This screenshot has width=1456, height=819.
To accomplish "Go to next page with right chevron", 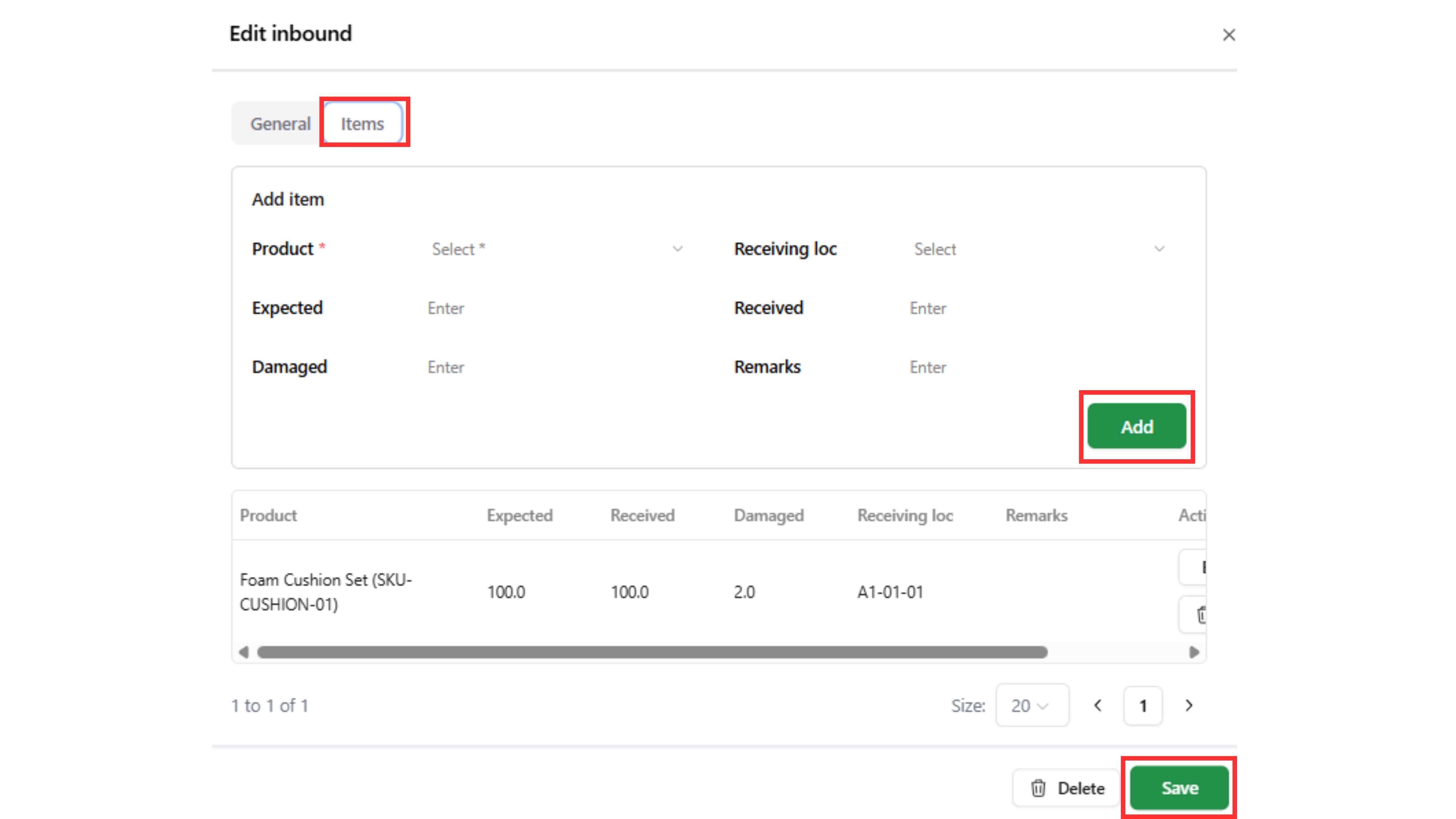I will pyautogui.click(x=1189, y=705).
